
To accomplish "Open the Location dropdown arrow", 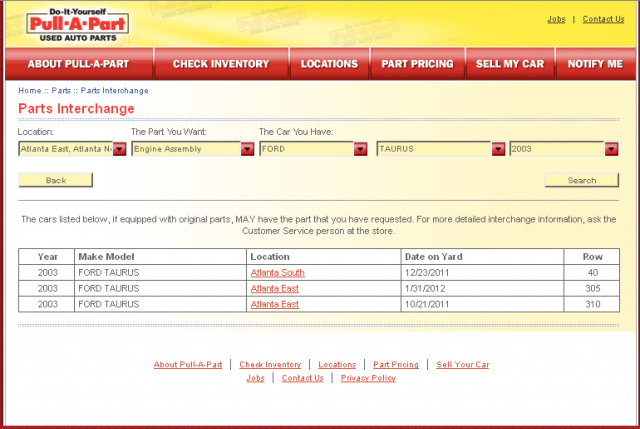I will point(120,149).
